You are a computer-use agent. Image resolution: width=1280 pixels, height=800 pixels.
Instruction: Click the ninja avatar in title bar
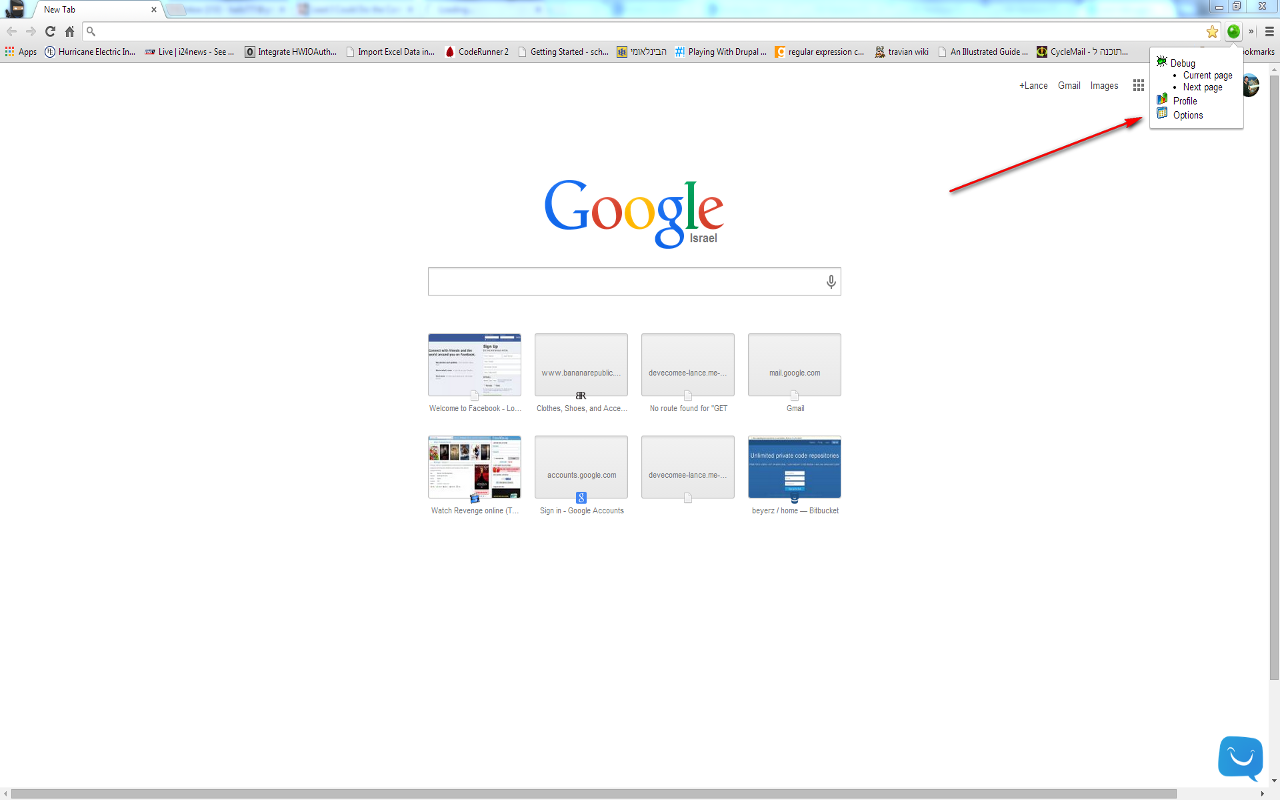pyautogui.click(x=16, y=9)
